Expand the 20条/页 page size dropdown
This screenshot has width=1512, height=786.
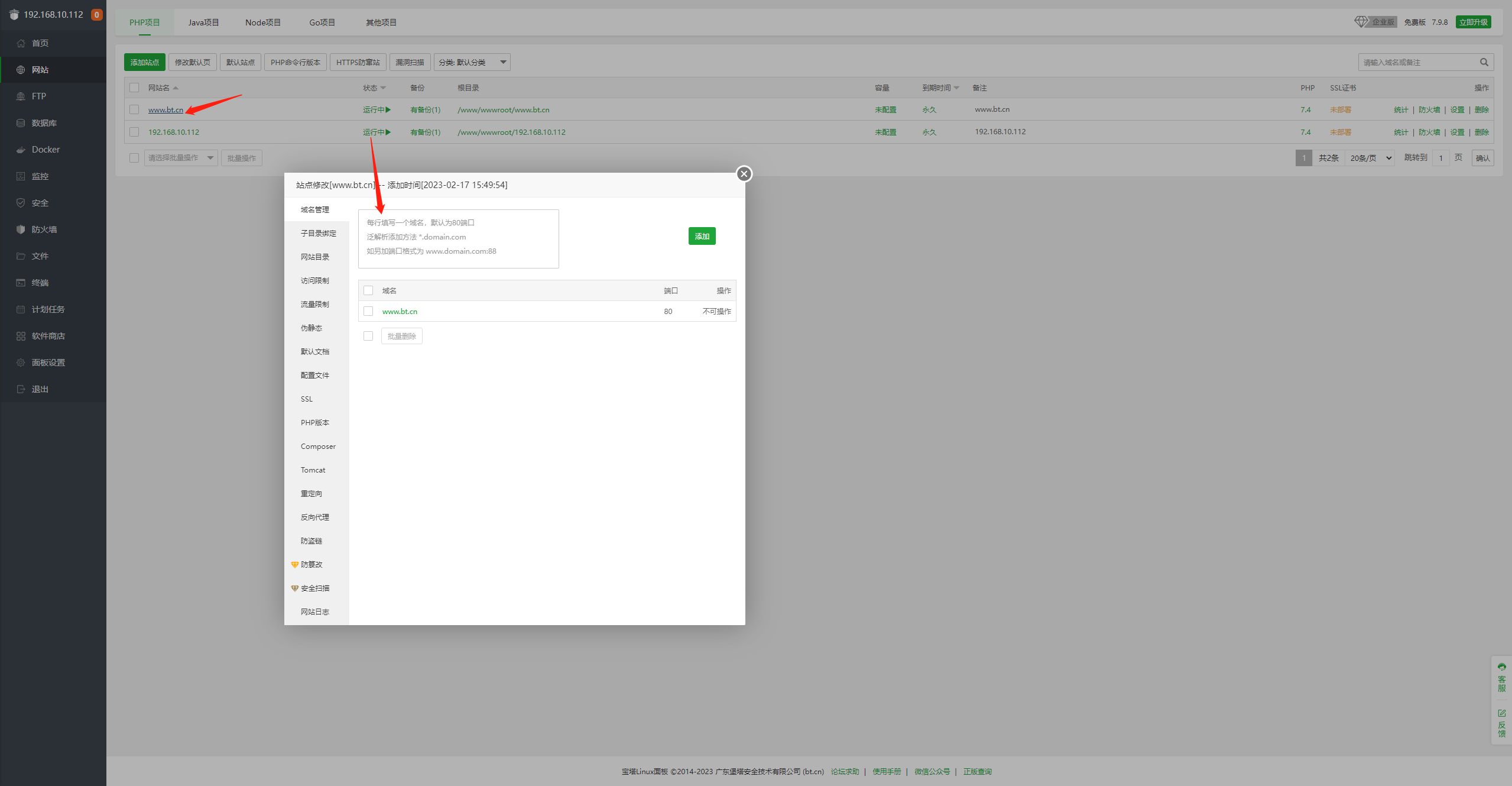(1370, 158)
